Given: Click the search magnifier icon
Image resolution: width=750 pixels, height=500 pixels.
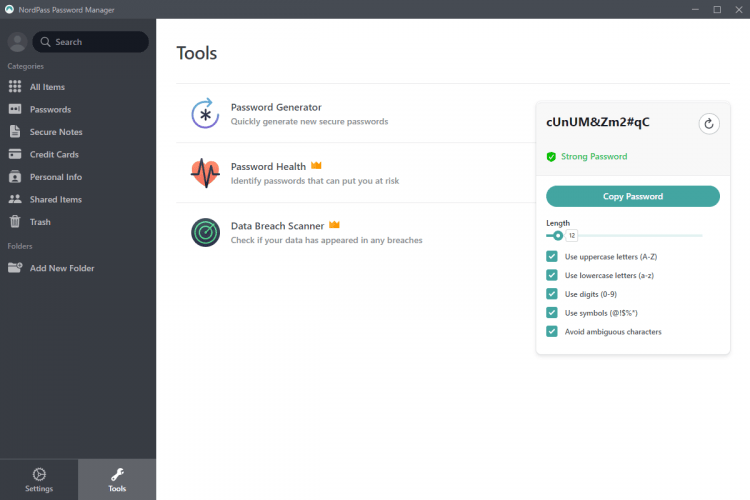Looking at the screenshot, I should coord(45,42).
